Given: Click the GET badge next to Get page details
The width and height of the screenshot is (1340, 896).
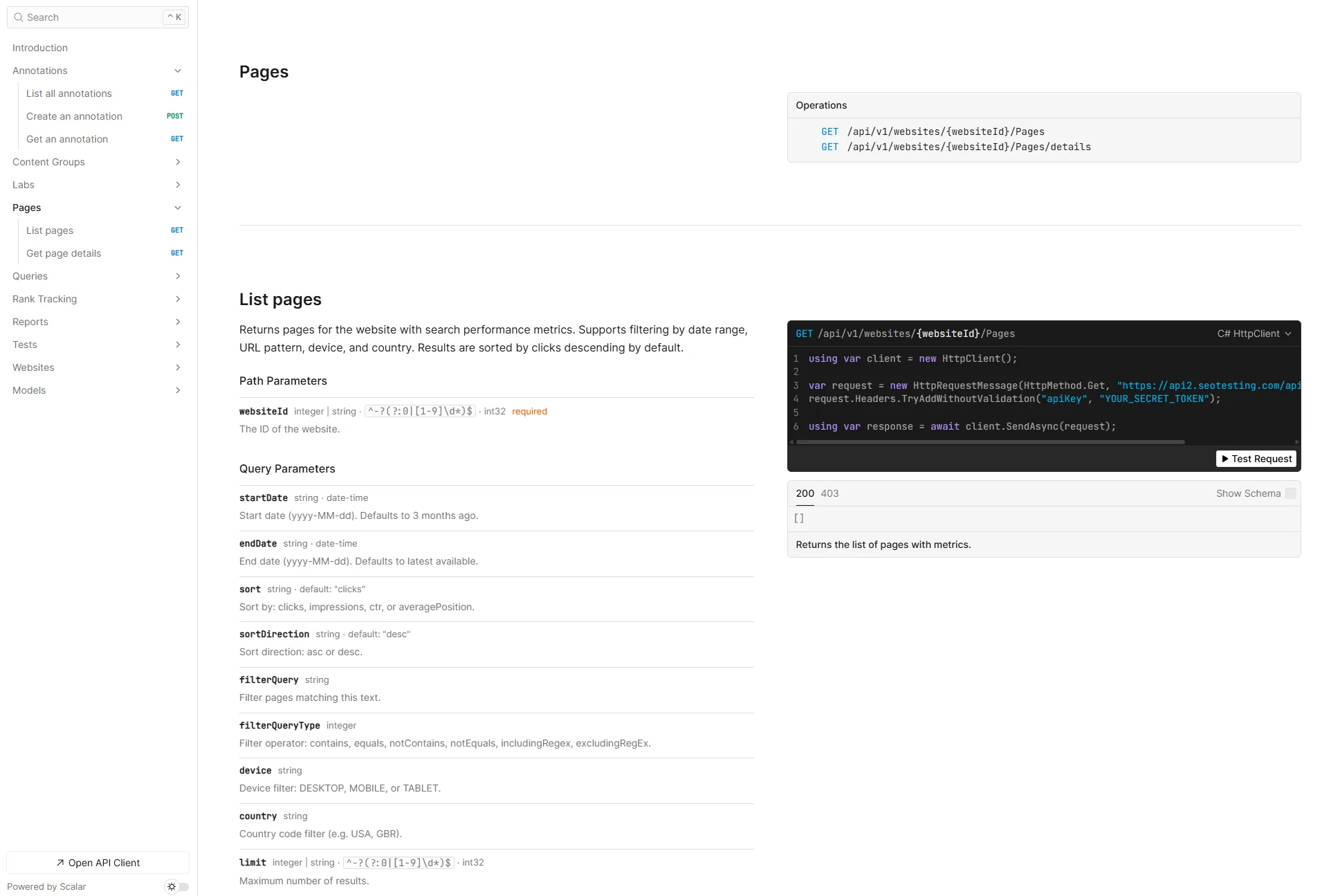Looking at the screenshot, I should 177,253.
